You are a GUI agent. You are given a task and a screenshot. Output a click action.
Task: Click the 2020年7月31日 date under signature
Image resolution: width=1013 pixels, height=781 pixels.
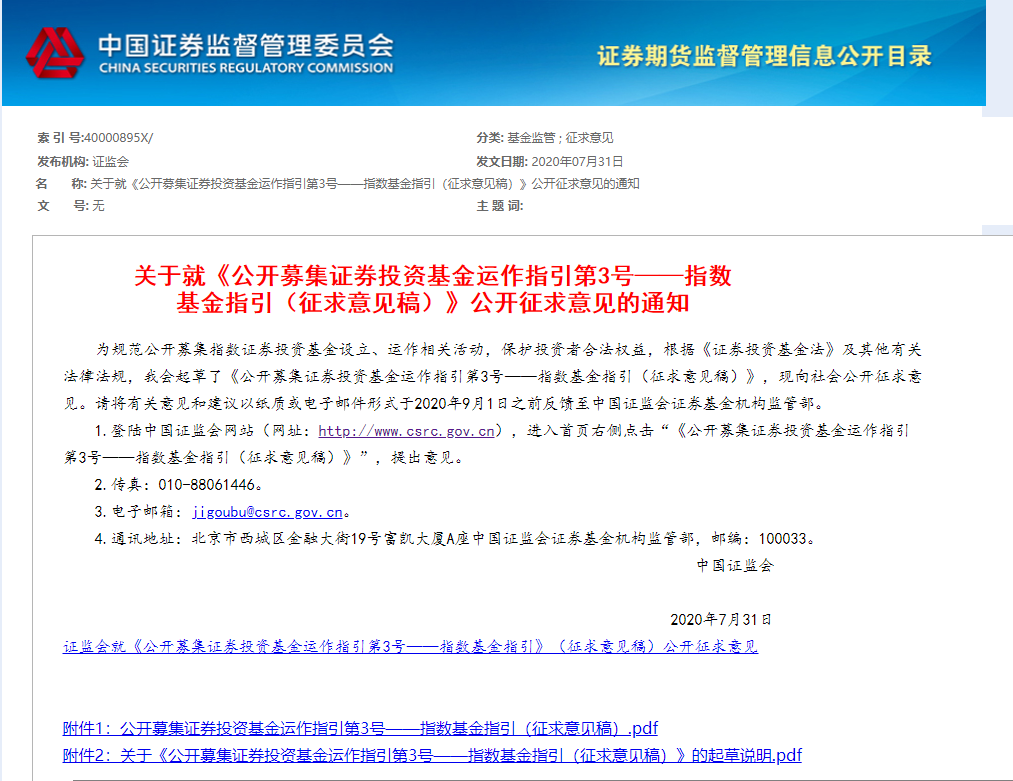tap(720, 620)
